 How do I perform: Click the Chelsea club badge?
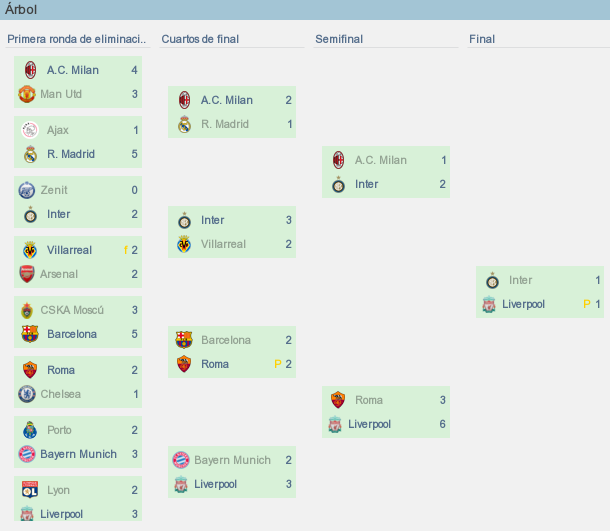click(27, 394)
